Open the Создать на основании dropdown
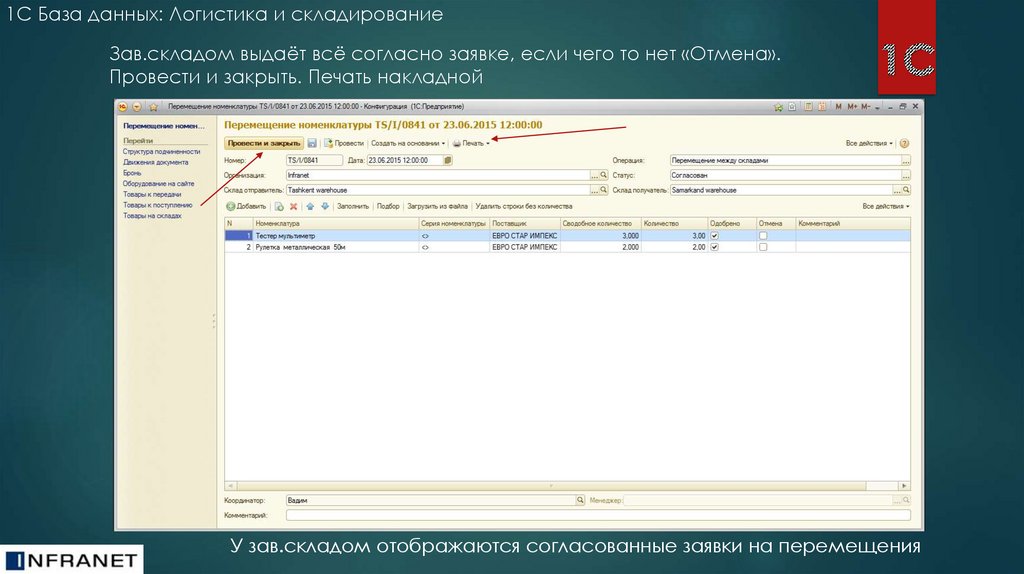1024x574 pixels. pos(408,143)
